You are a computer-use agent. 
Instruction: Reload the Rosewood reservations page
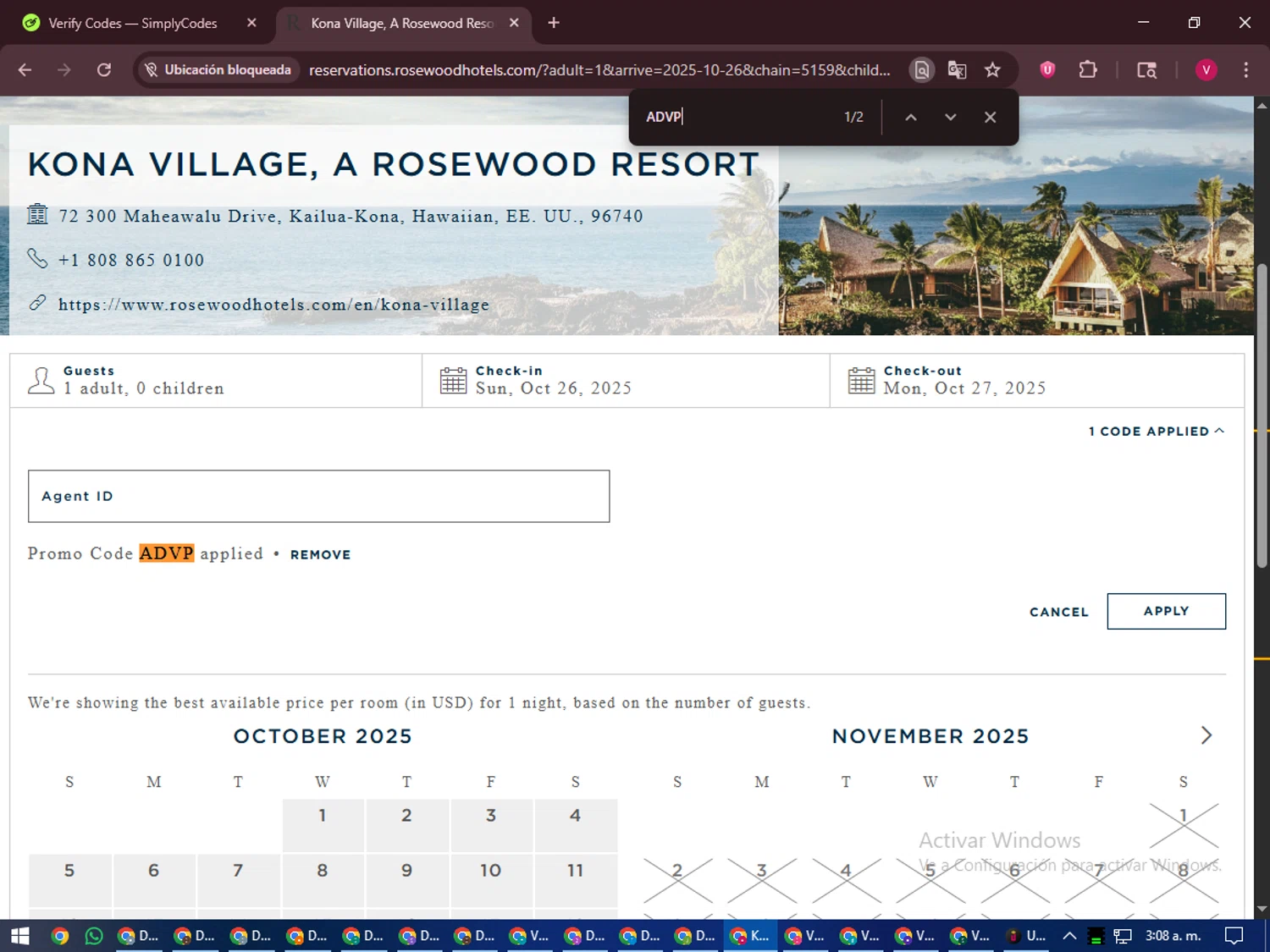pos(104,70)
